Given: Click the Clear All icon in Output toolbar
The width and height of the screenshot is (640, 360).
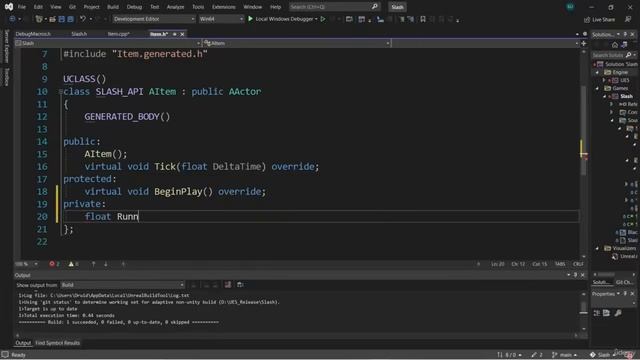Looking at the screenshot, I should pos(228,285).
